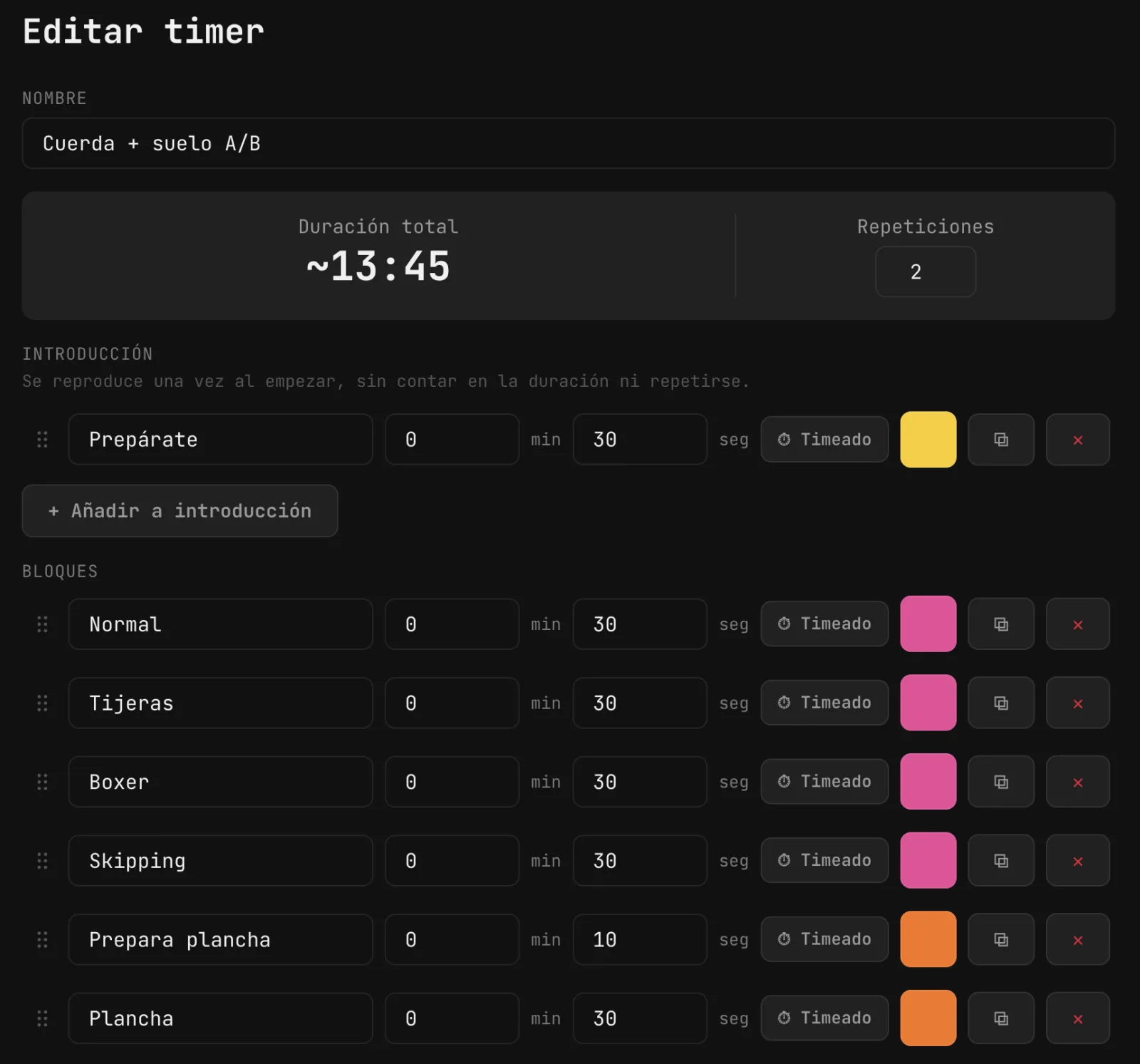
Task: Delete the Prepárate intro block
Action: click(1078, 440)
